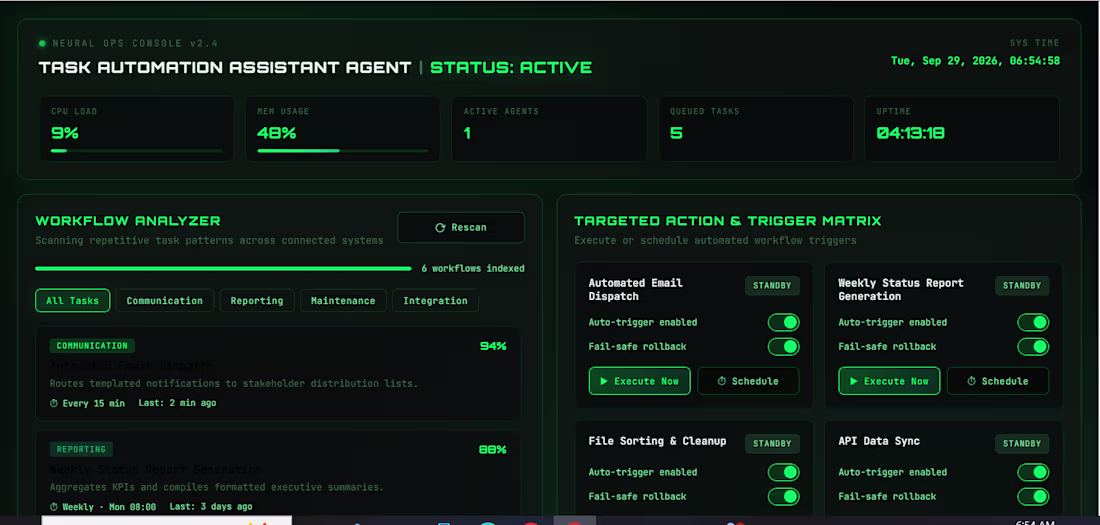The height and width of the screenshot is (525, 1100).
Task: Click the system time Tue, Sep 29, 2026
Action: point(975,61)
